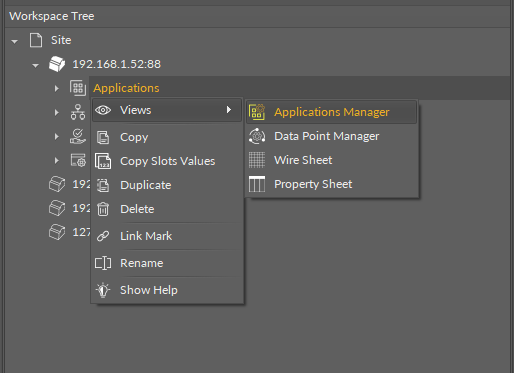
Task: Click the Applications Manager icon
Action: click(x=257, y=112)
